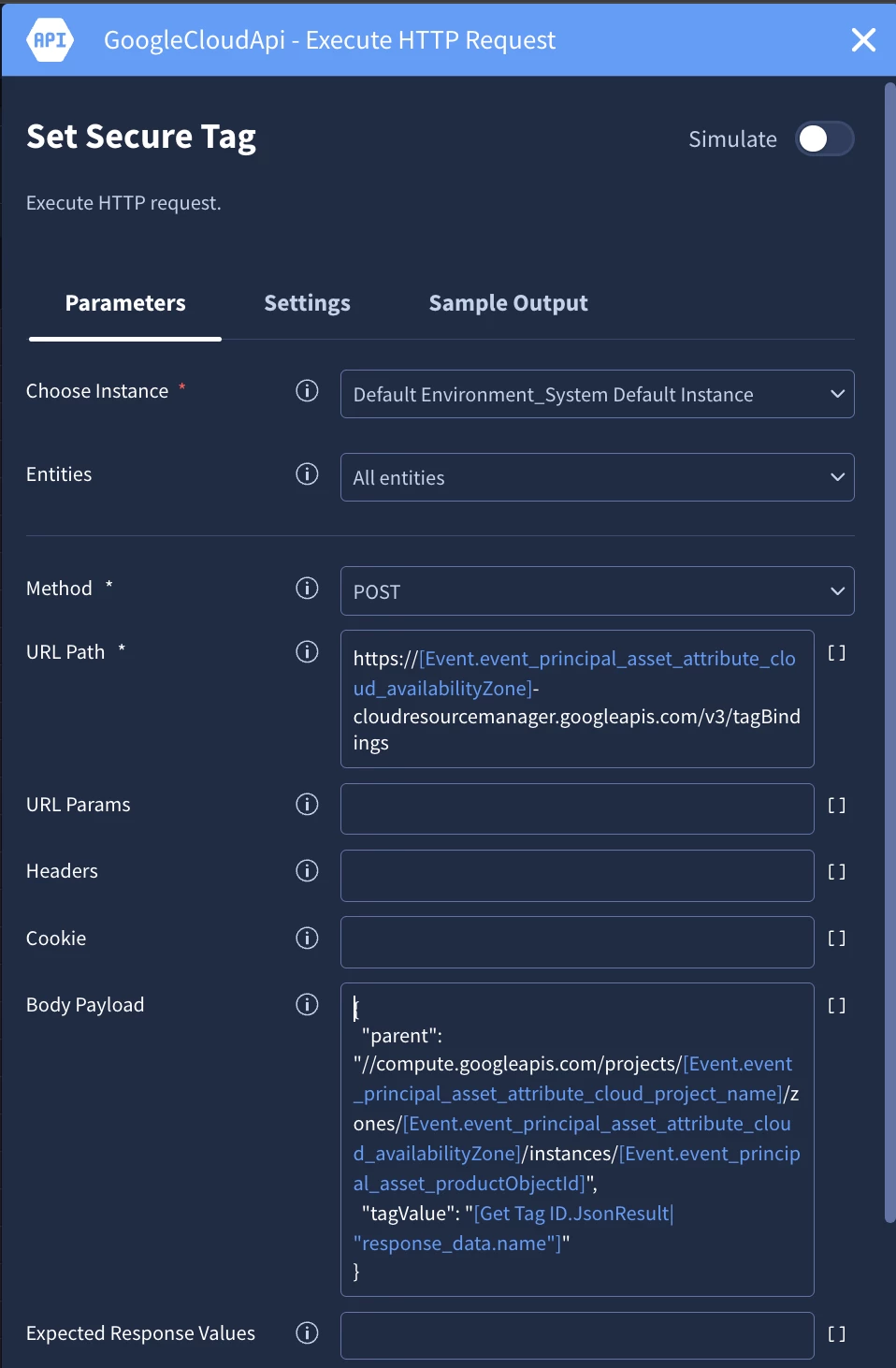896x1368 pixels.
Task: Close the Execute HTTP Request panel
Action: [863, 39]
